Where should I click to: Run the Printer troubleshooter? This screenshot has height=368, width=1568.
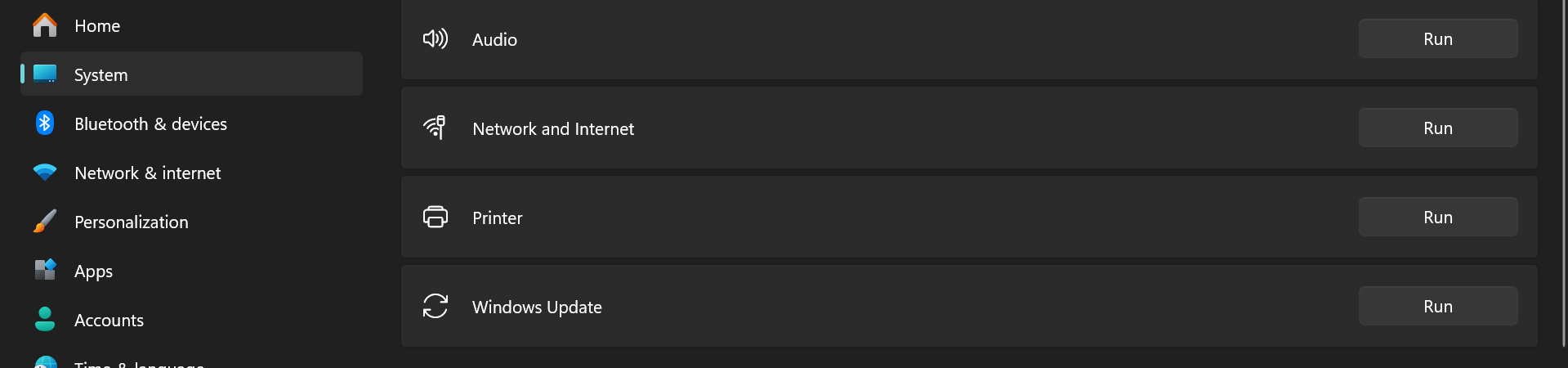(x=1437, y=217)
